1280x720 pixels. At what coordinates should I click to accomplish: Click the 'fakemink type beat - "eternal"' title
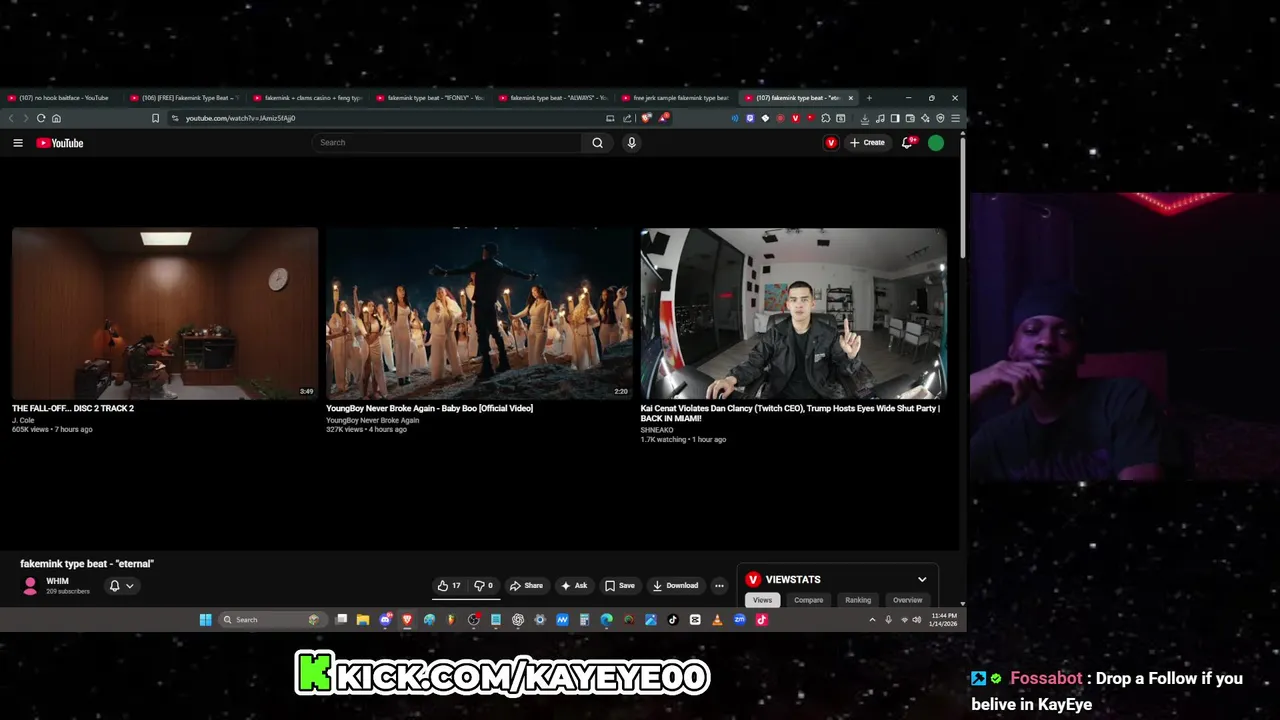[87, 564]
